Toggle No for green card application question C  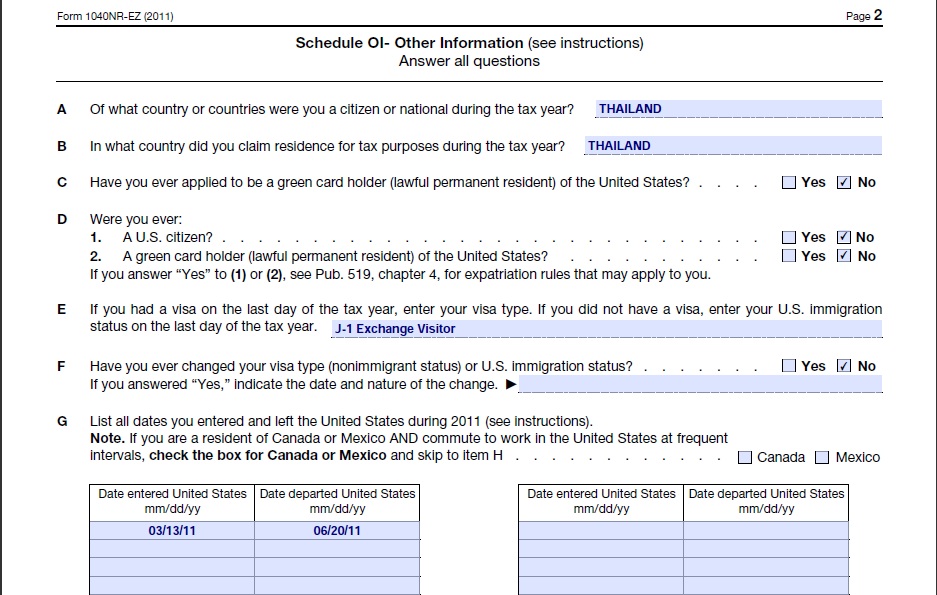pos(844,183)
